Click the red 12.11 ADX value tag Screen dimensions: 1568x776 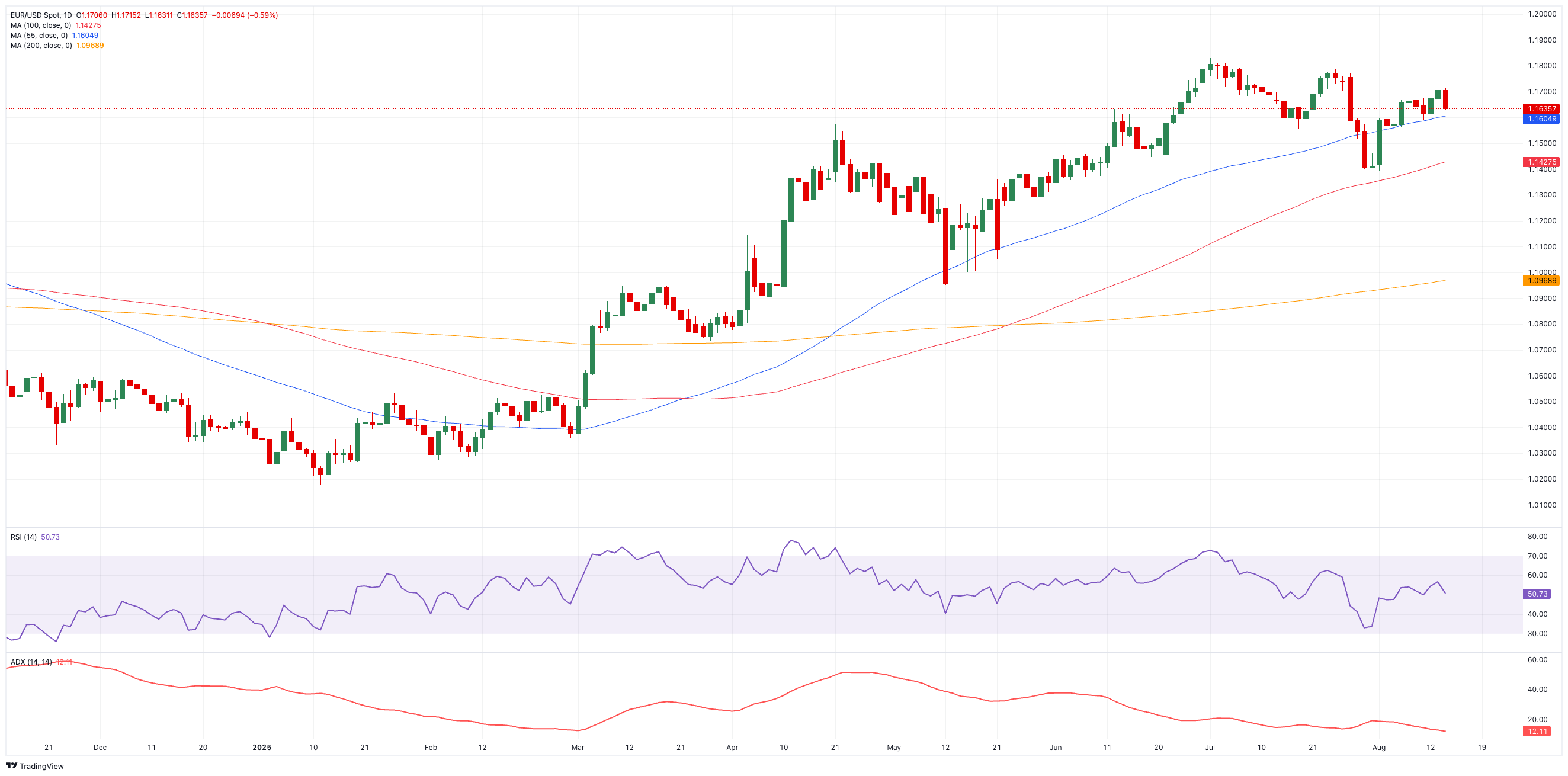point(1537,731)
